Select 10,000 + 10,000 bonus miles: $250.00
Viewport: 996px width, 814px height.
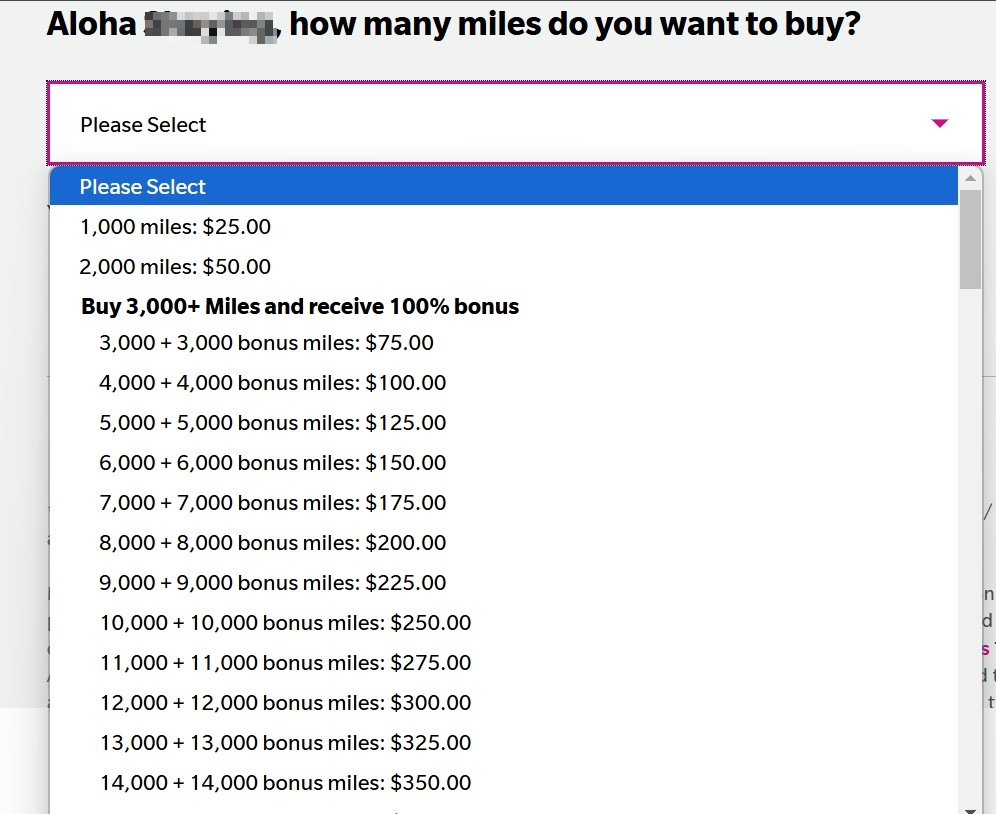(x=285, y=623)
